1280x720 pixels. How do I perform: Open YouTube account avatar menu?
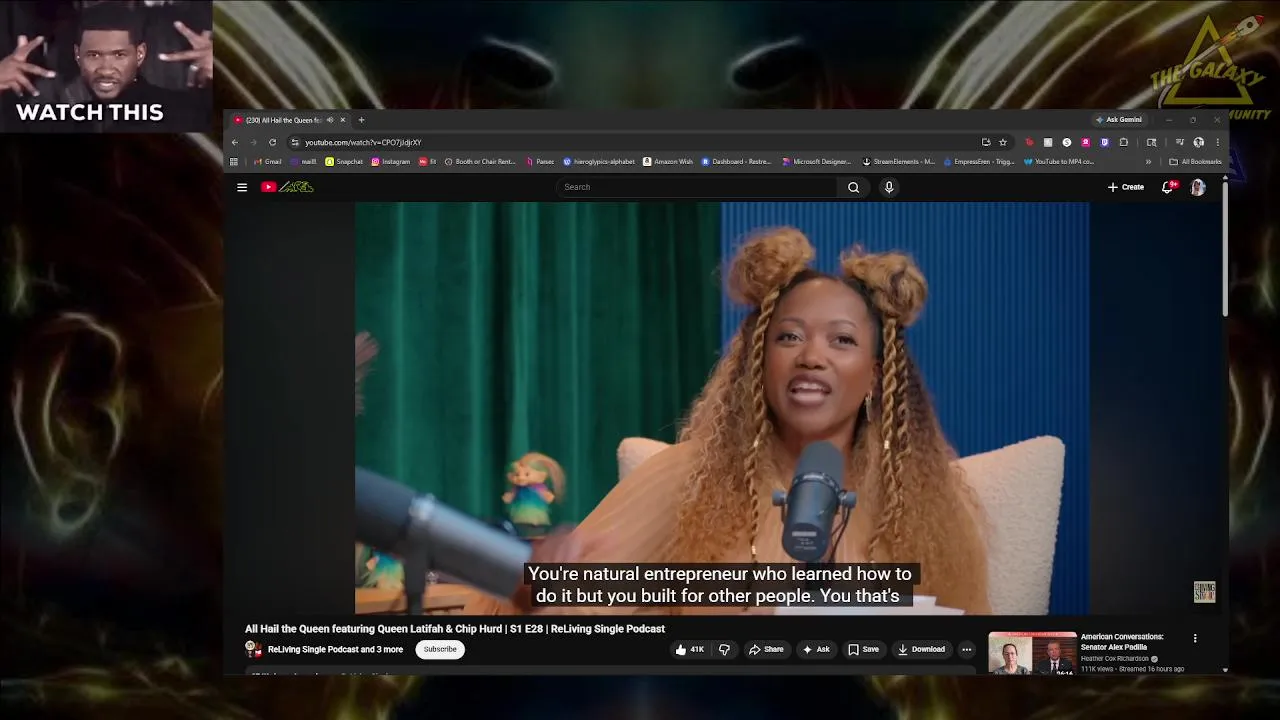1198,187
